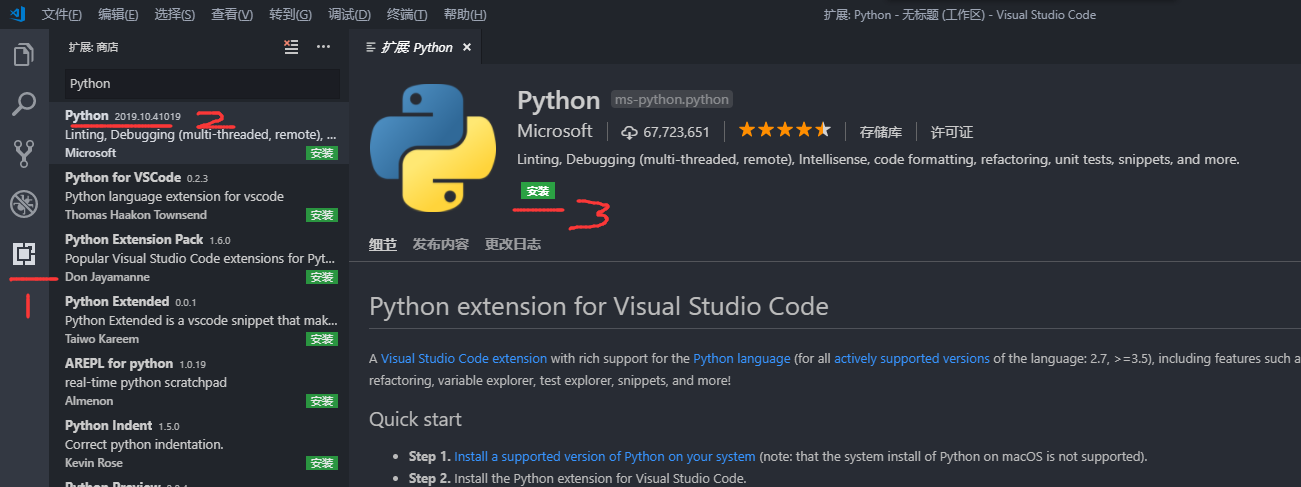Install the Python extension from details page
This screenshot has width=1301, height=487.
click(x=538, y=191)
